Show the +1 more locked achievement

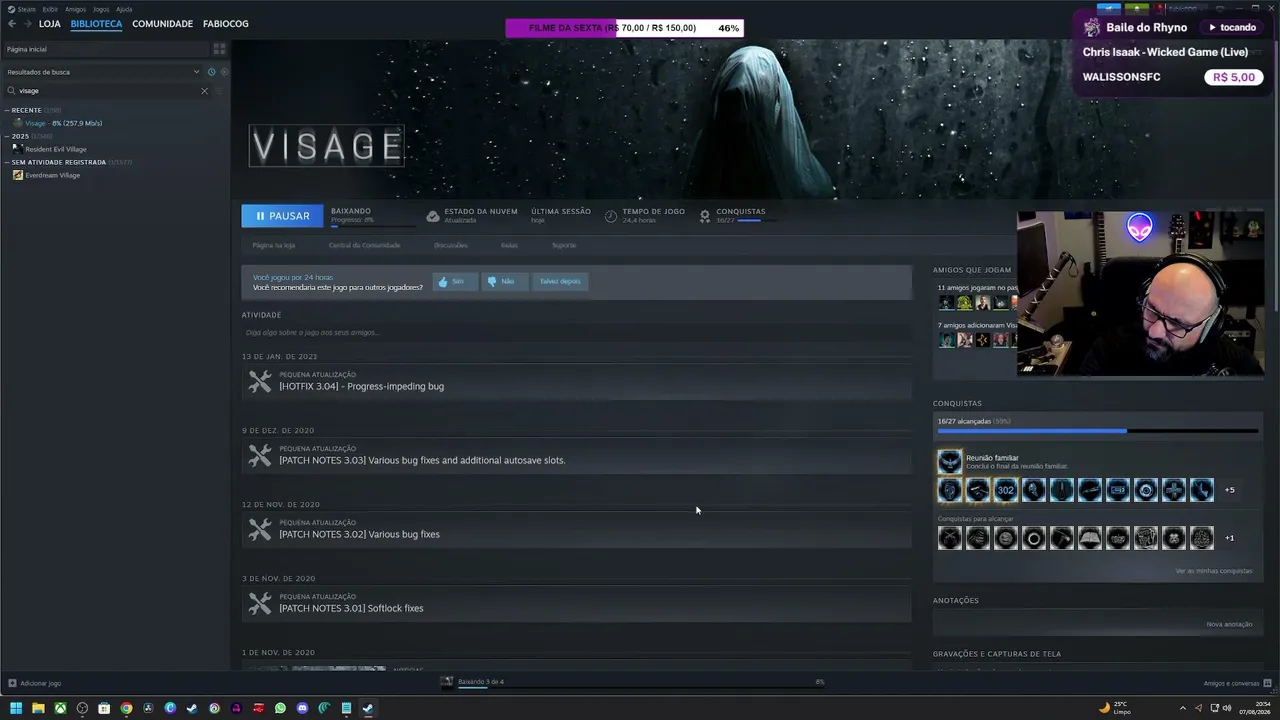coord(1229,538)
